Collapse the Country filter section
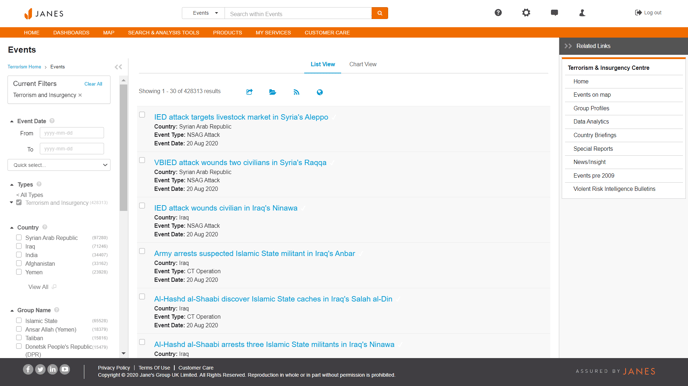 pos(12,228)
